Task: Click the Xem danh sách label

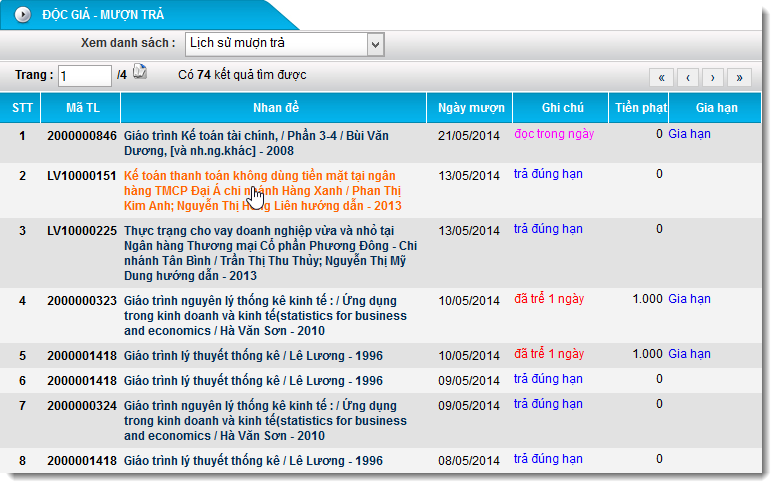Action: [128, 43]
